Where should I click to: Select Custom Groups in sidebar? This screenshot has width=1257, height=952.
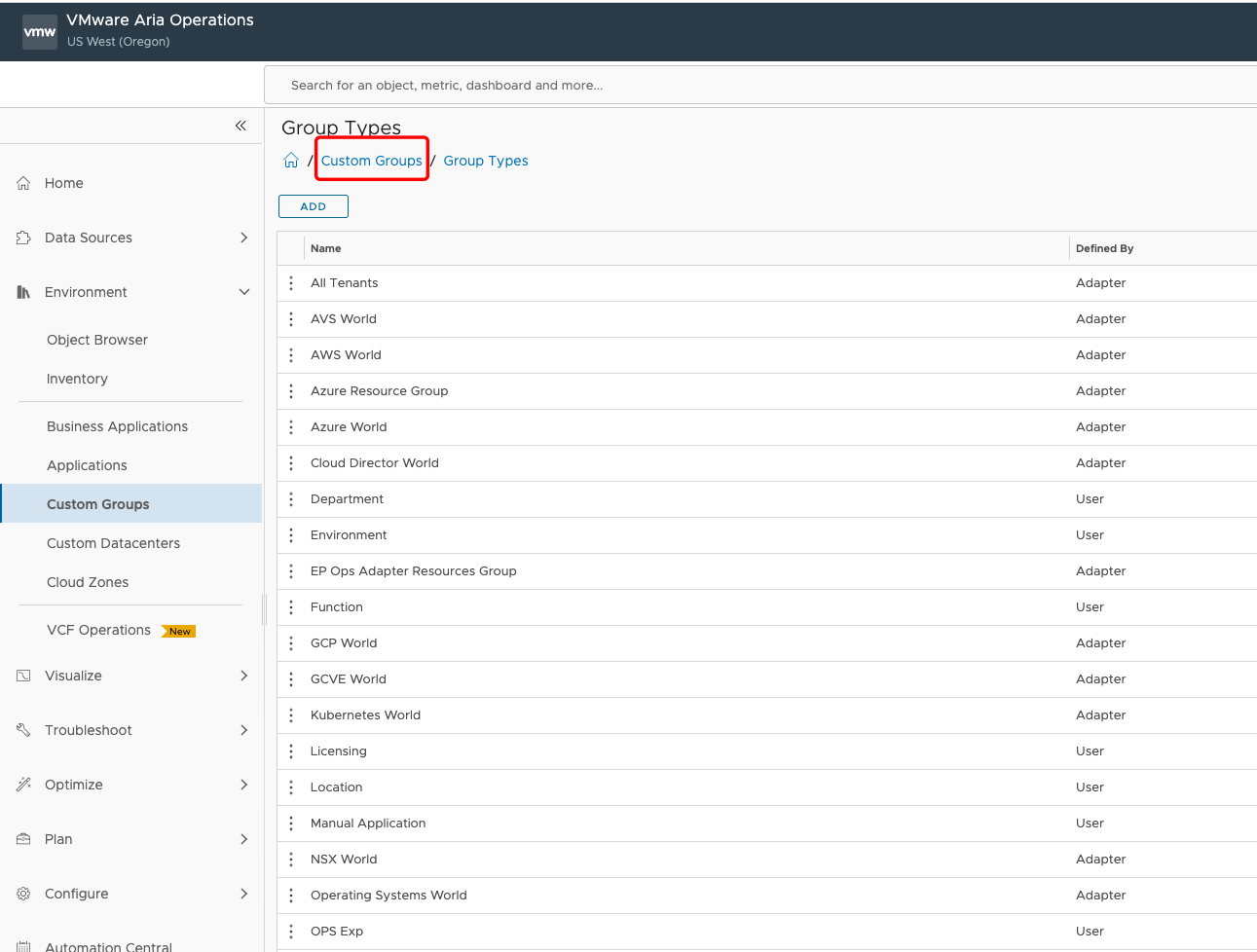pos(131,504)
